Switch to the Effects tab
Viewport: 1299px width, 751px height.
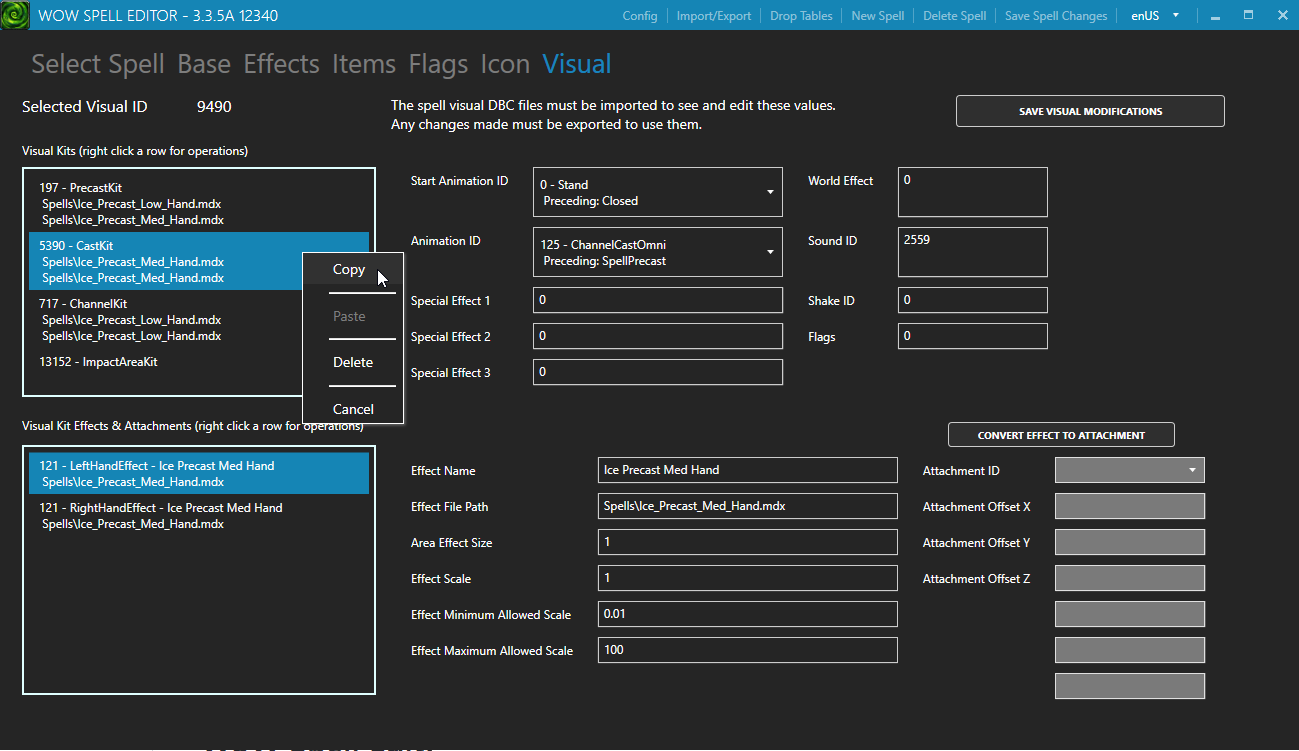pyautogui.click(x=281, y=64)
